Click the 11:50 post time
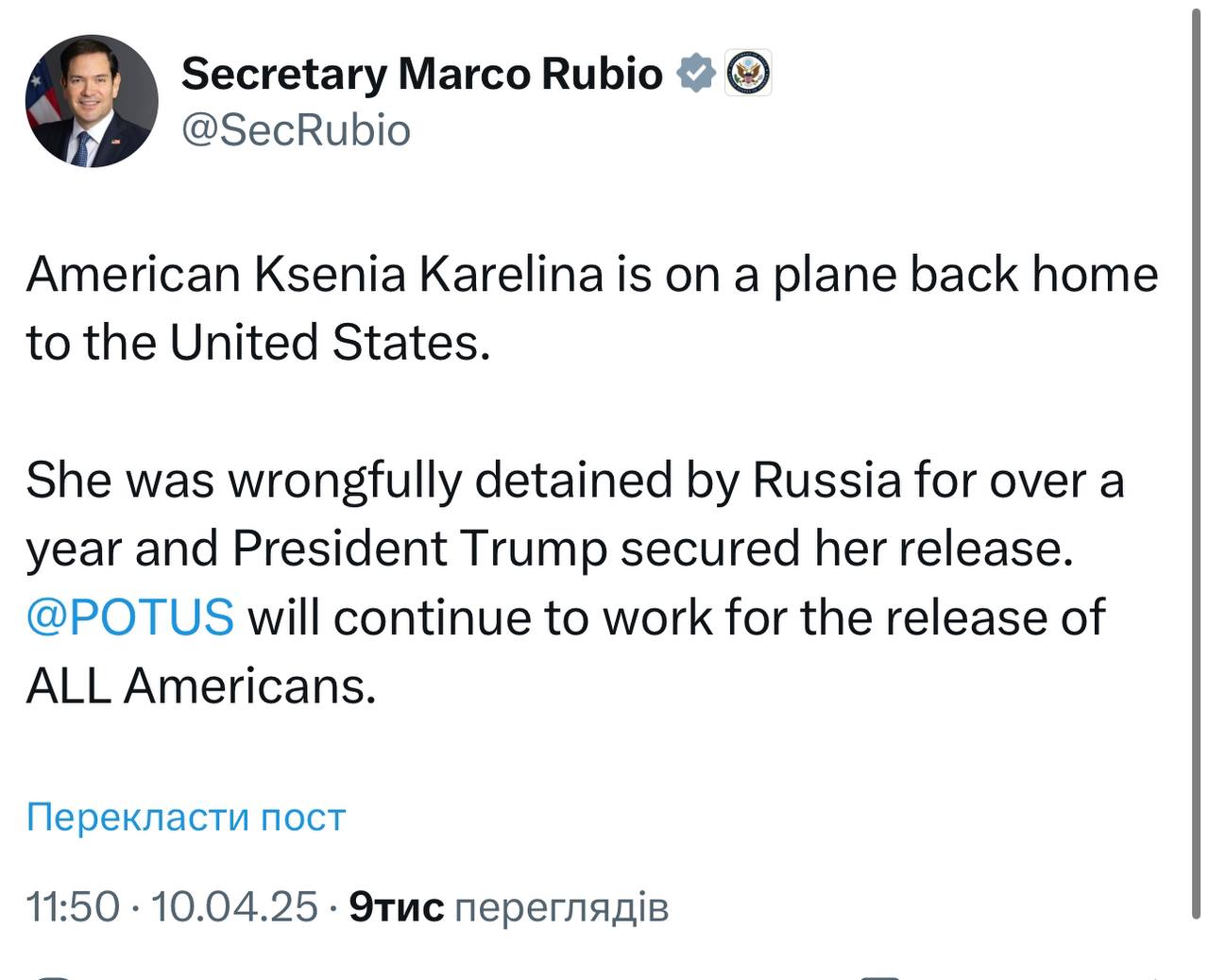Image resolution: width=1209 pixels, height=980 pixels. tap(73, 907)
